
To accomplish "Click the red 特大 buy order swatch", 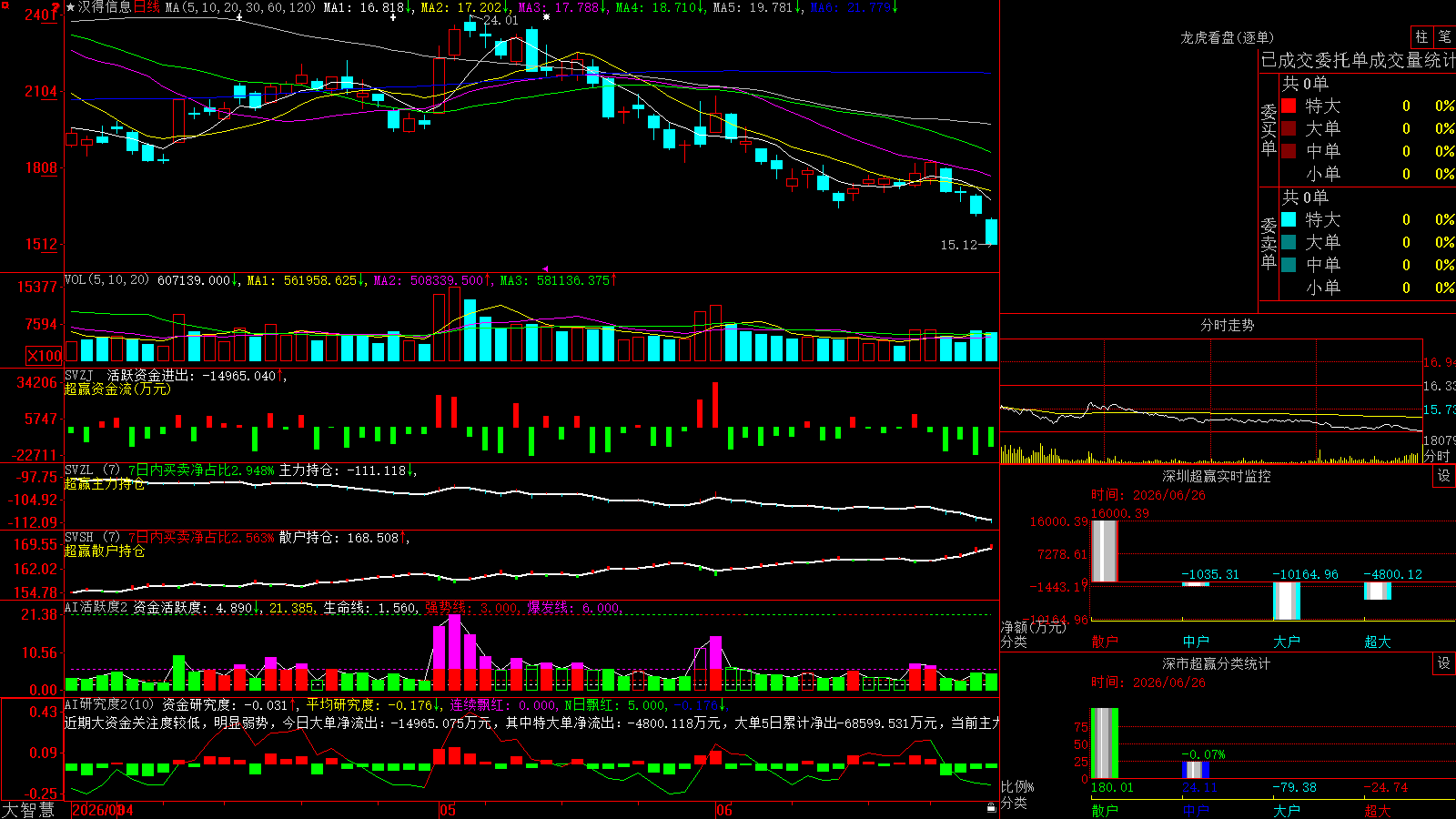I will (x=1289, y=106).
